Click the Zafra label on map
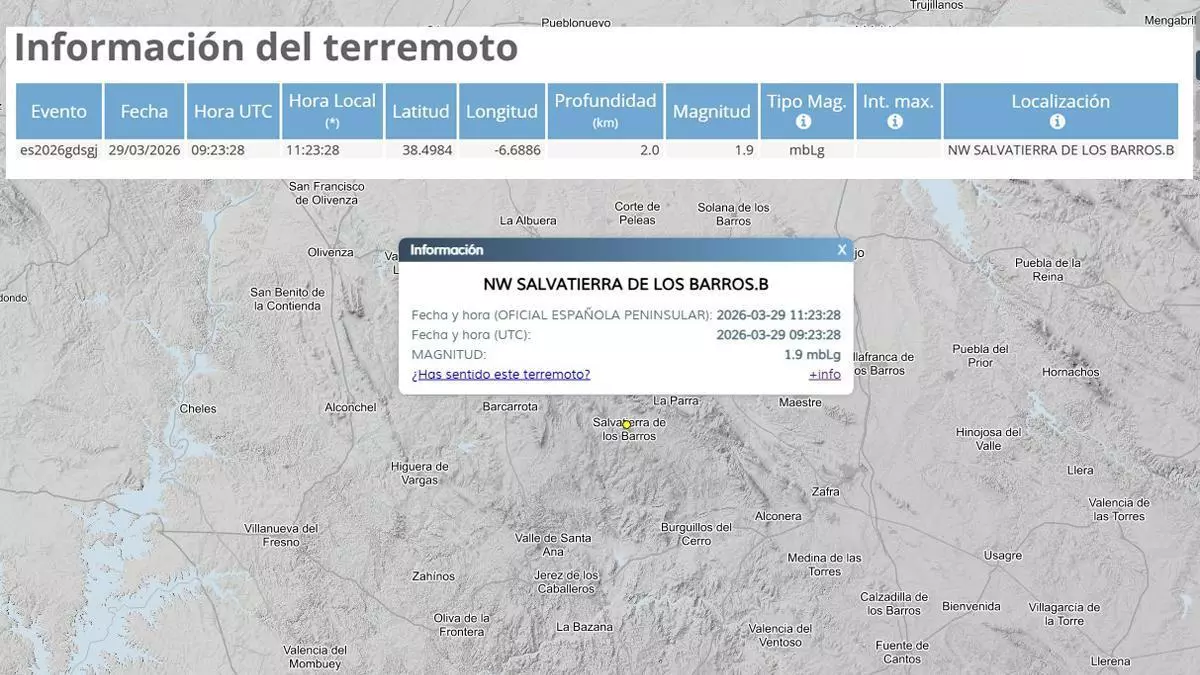 click(x=825, y=491)
